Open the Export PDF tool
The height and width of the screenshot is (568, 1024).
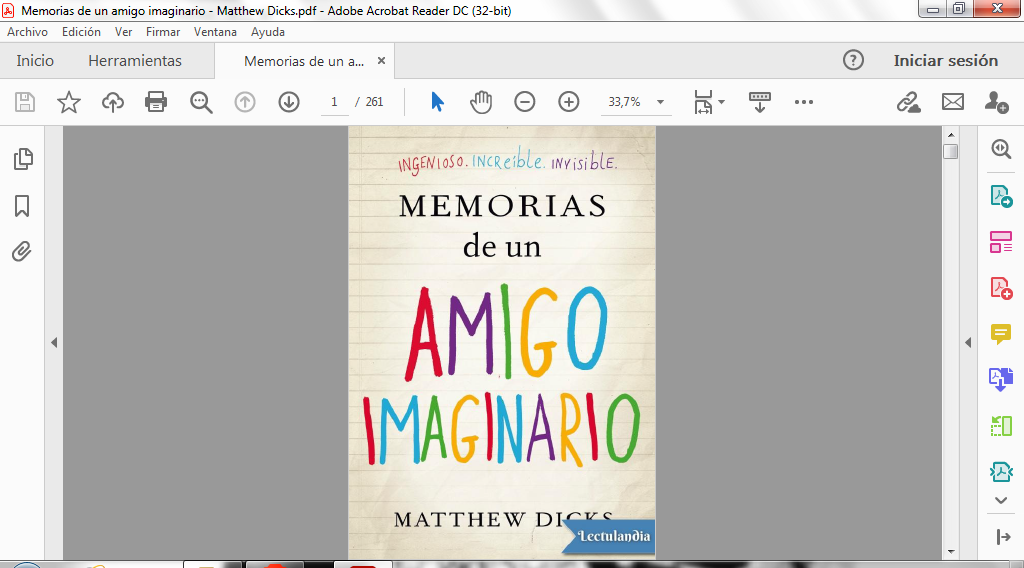(1001, 196)
